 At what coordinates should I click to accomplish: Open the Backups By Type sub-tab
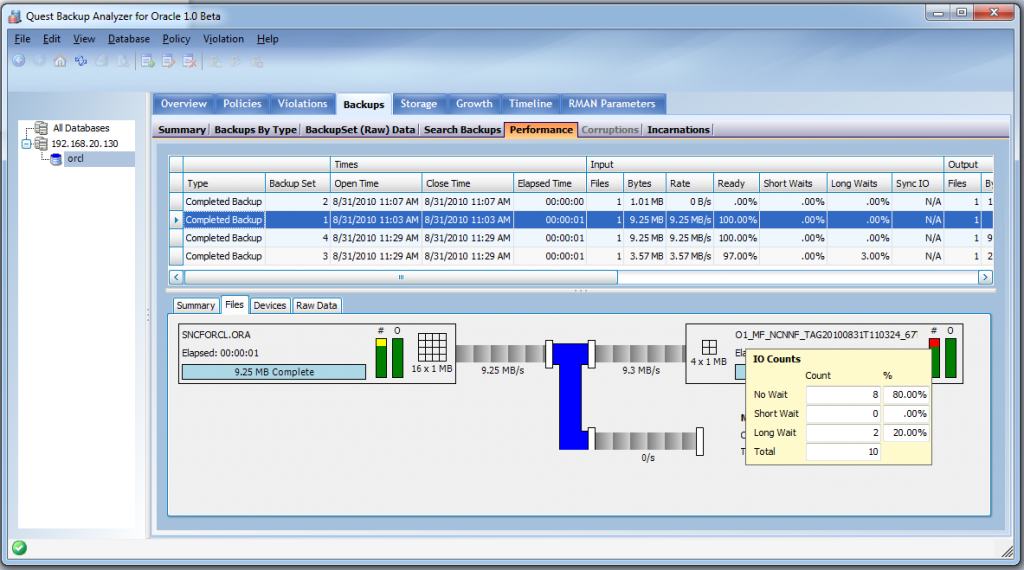coord(255,130)
